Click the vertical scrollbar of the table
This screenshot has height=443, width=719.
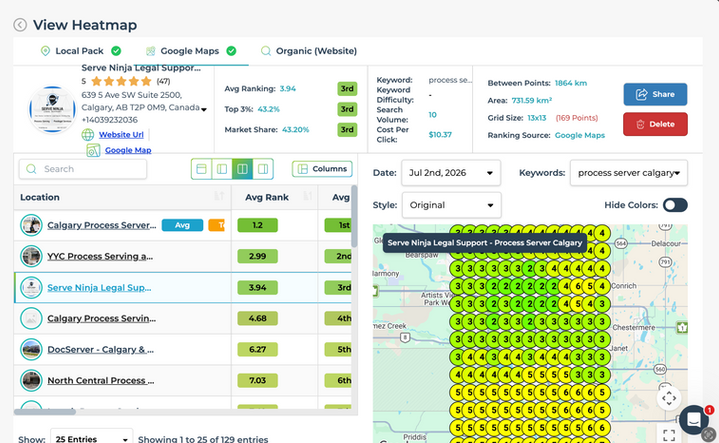(x=354, y=216)
